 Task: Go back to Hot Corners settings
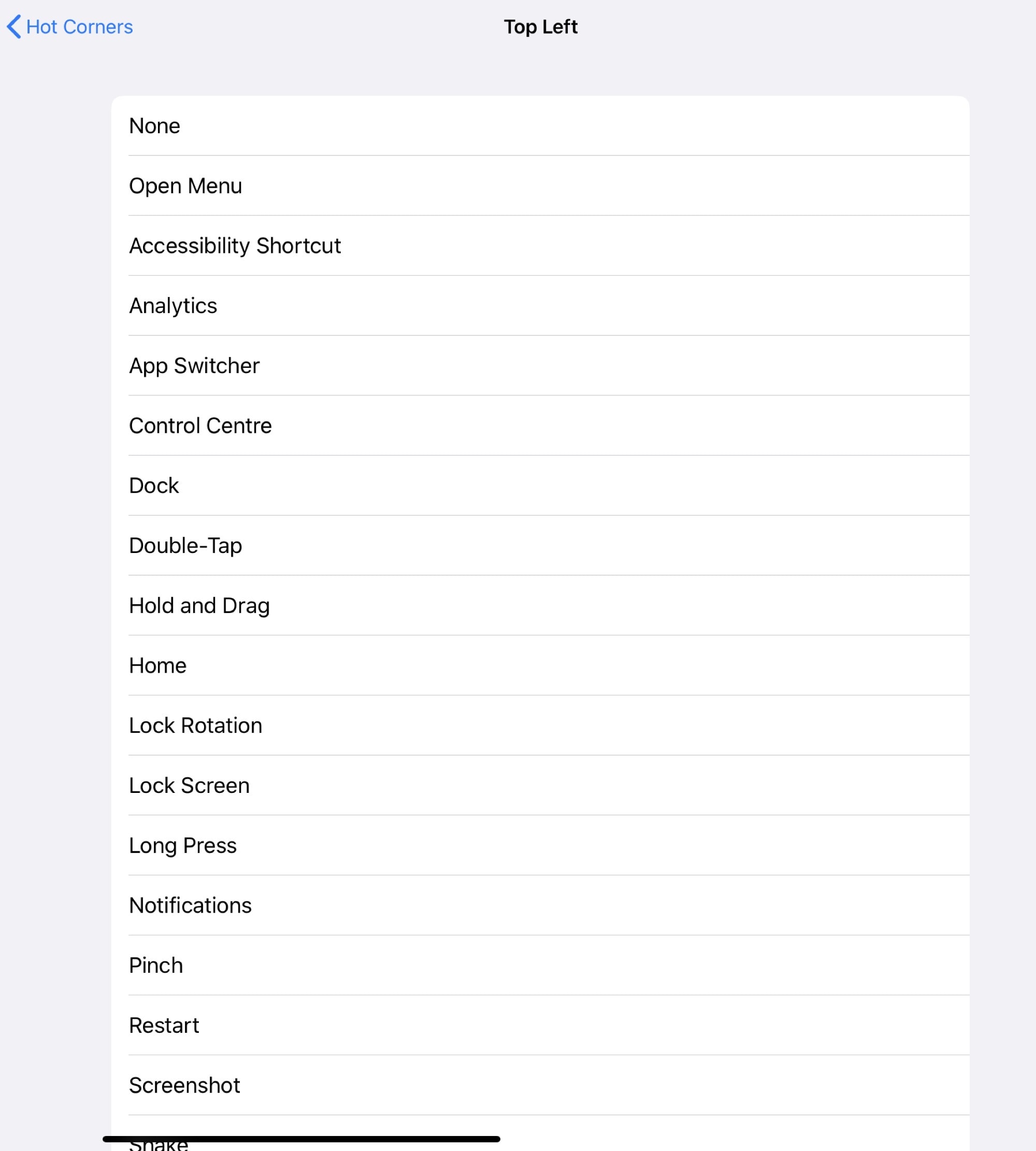point(68,26)
